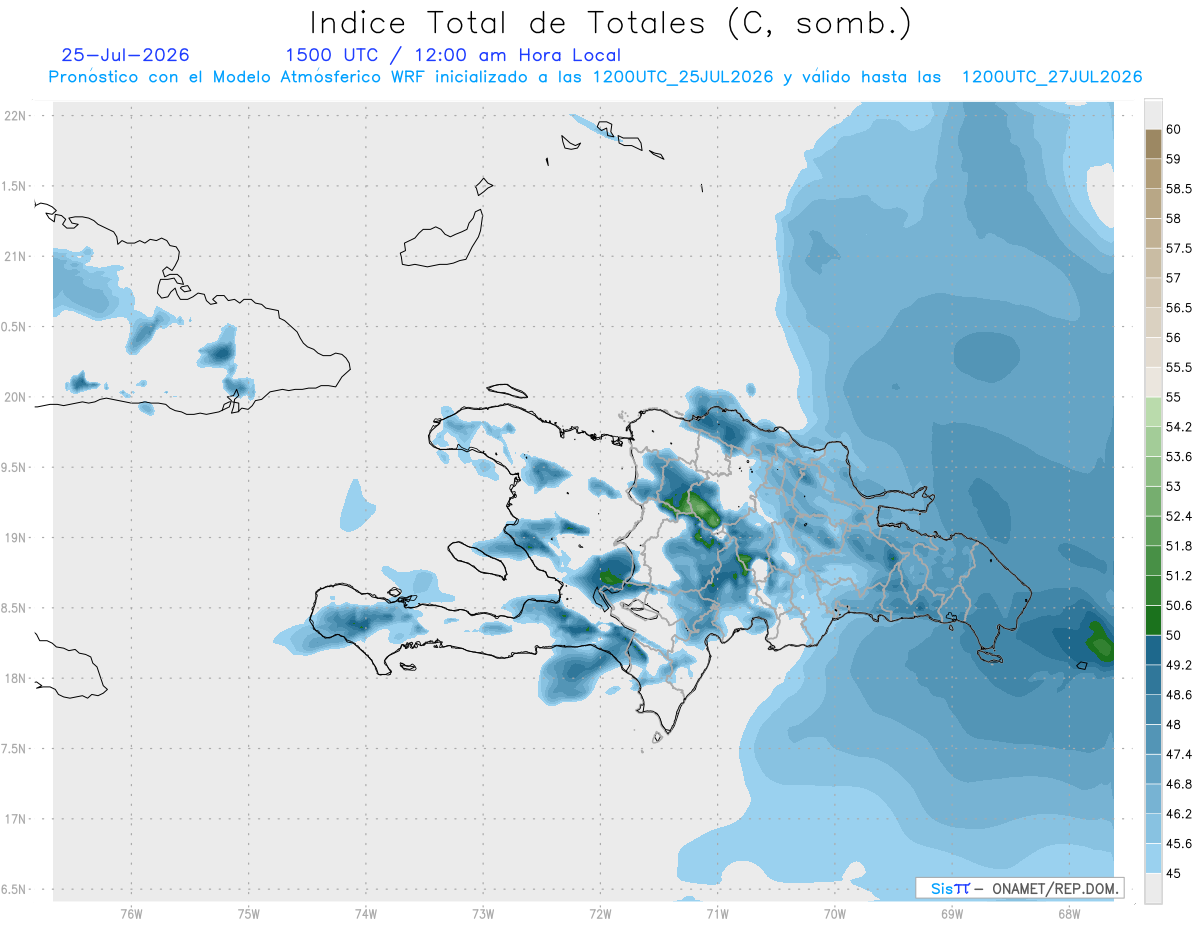Select the lightest blue swatch between 45 and 45.6
Screen dimensions: 1200x927
[1153, 857]
